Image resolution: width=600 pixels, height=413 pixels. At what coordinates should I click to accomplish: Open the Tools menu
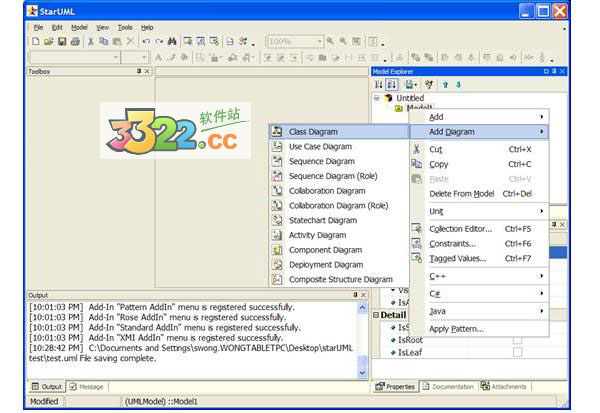(125, 28)
